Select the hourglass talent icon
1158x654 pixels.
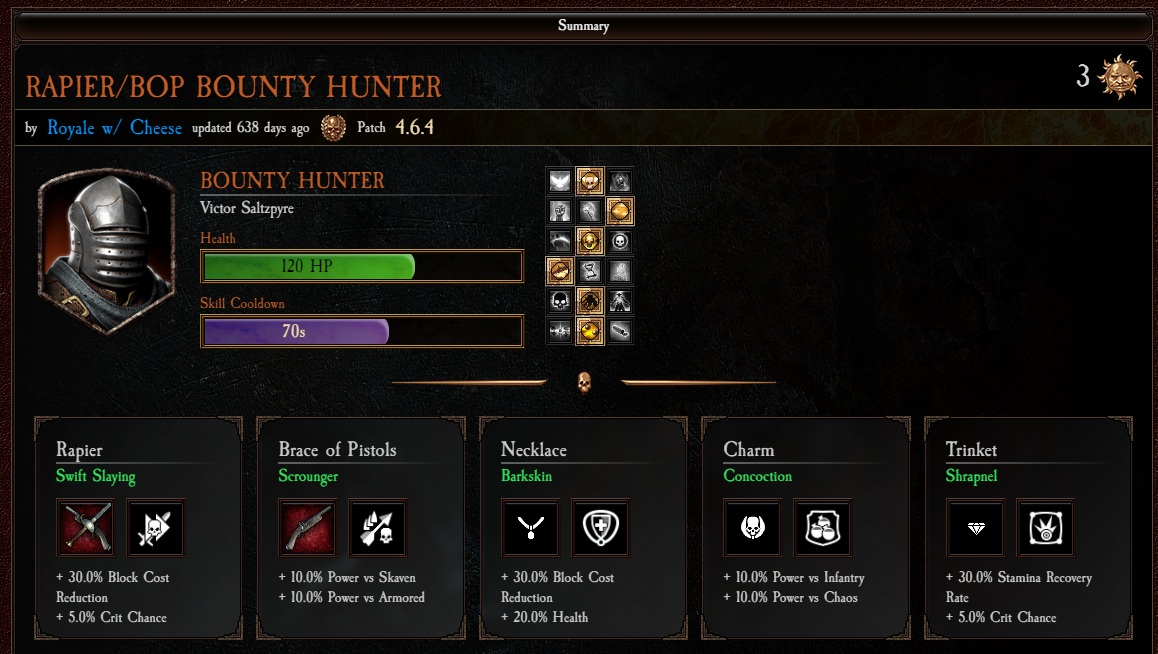coord(589,271)
